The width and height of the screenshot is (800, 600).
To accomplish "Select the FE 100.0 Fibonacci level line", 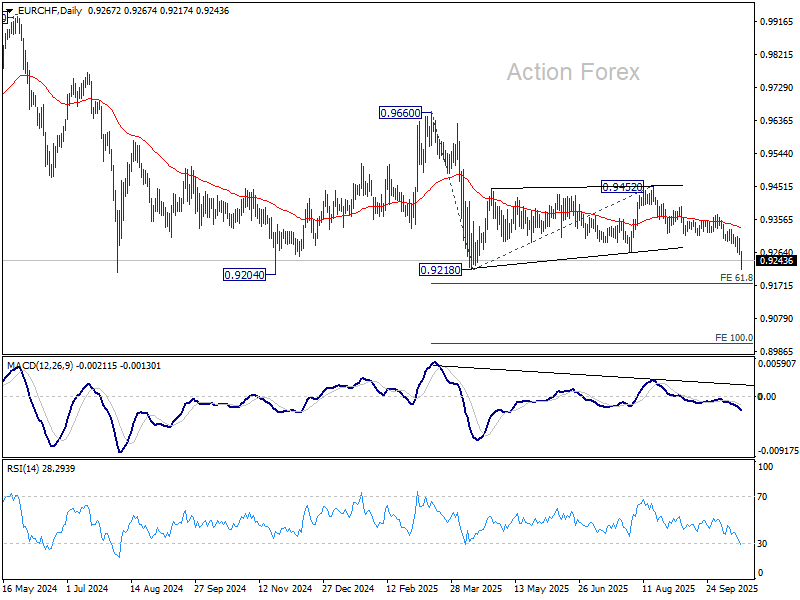I will 592,343.
